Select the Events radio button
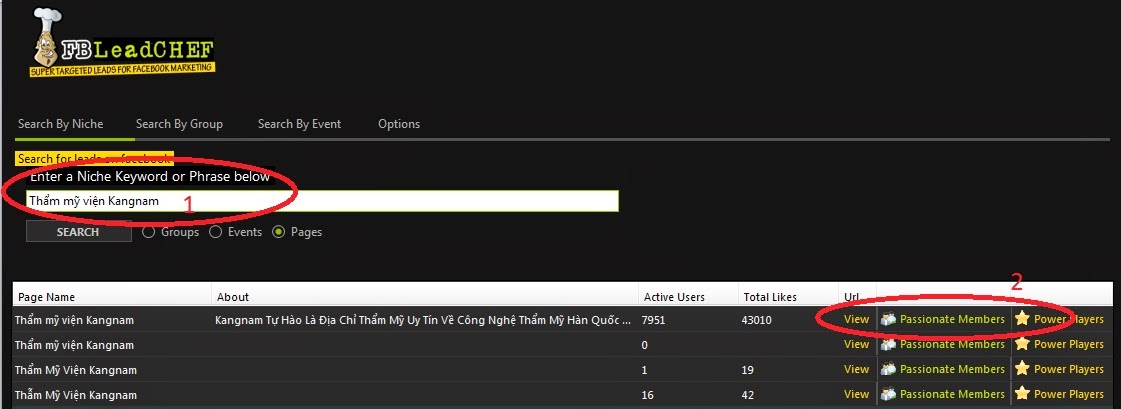 [x=214, y=232]
